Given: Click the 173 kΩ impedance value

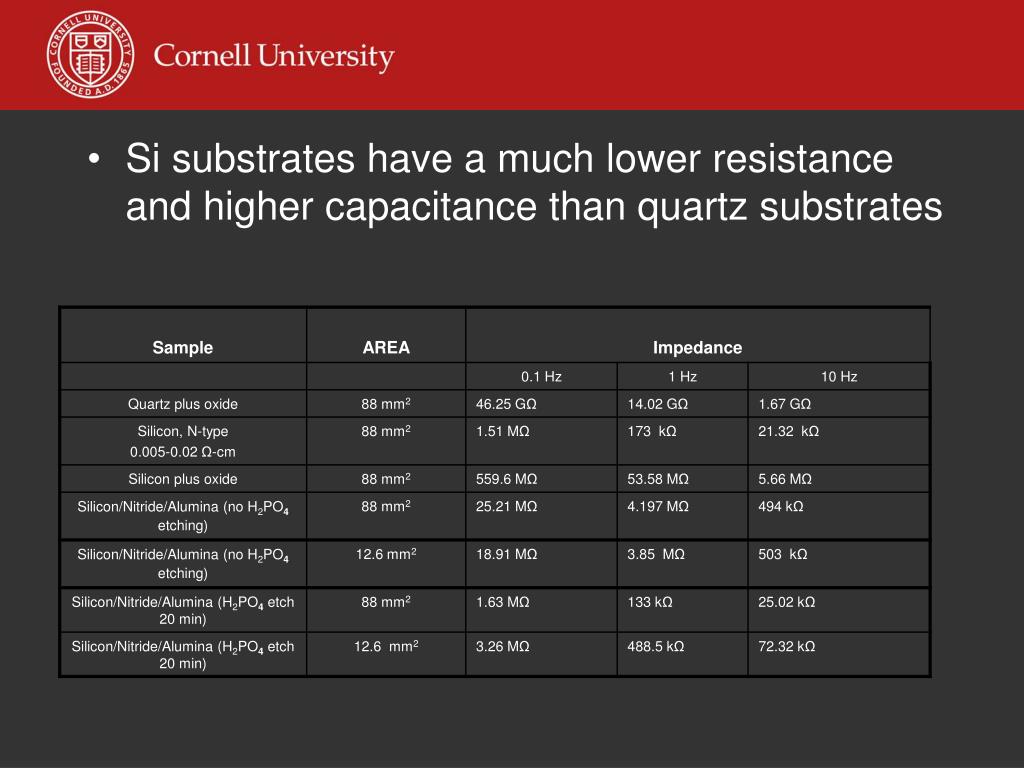Looking at the screenshot, I should pos(652,432).
